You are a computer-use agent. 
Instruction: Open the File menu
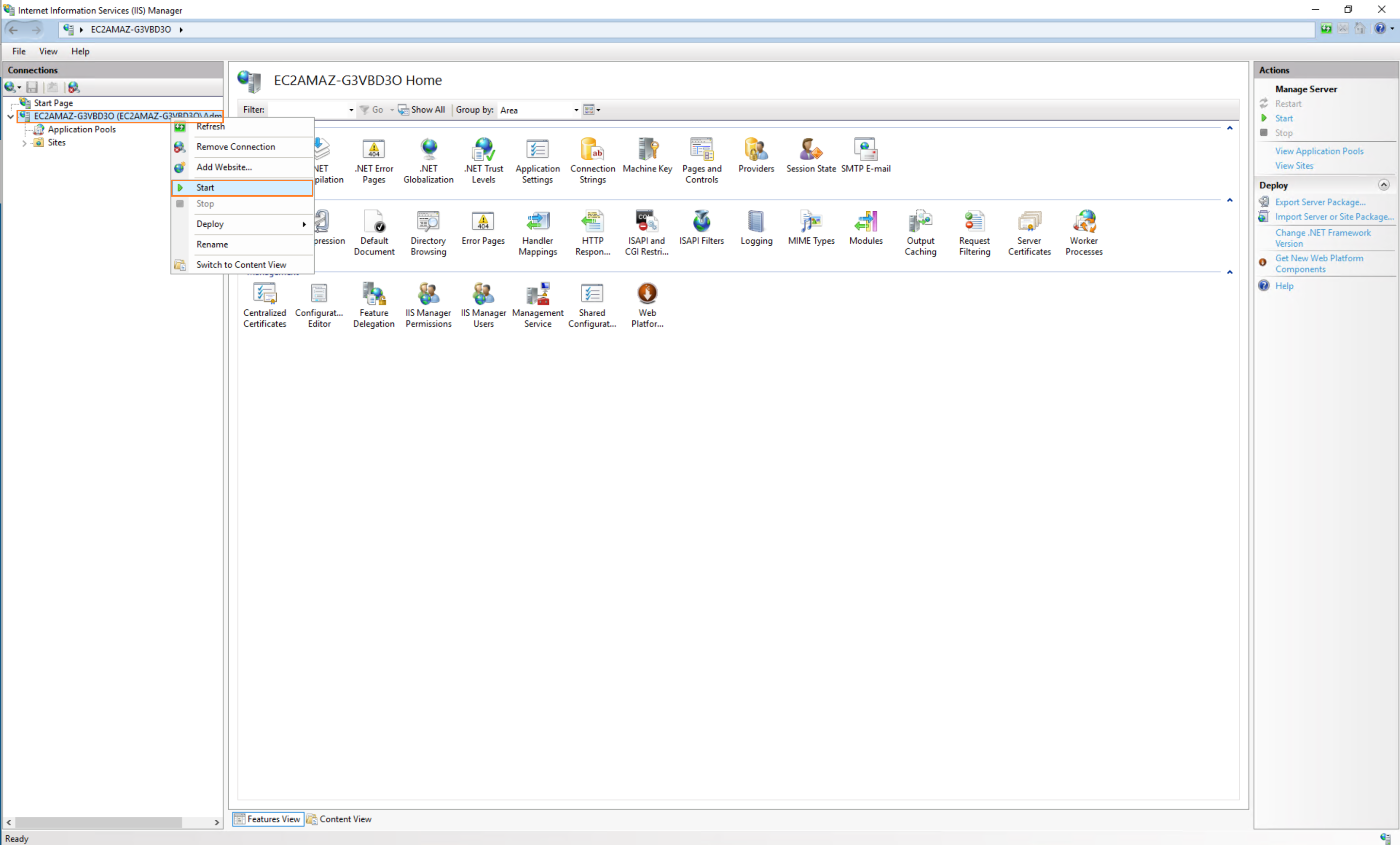coord(19,51)
